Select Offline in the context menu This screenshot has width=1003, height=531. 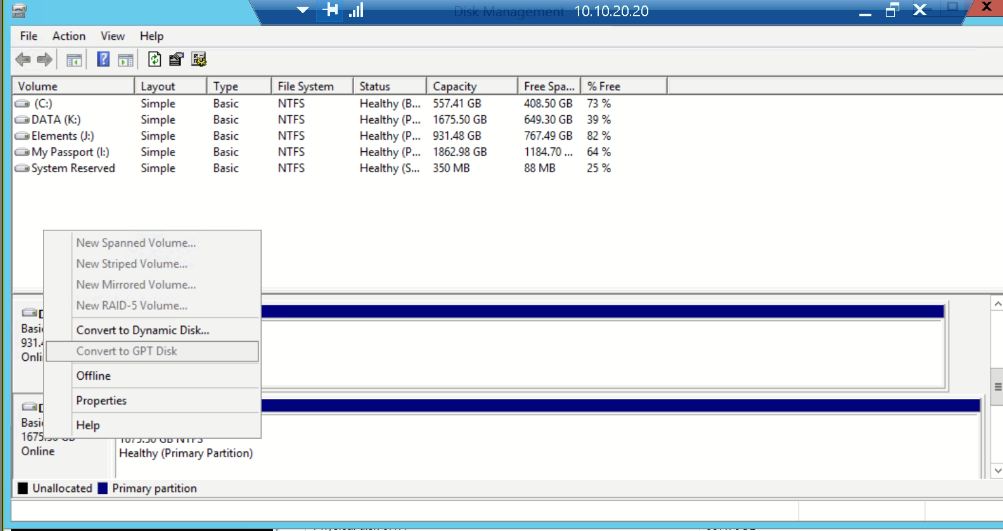pos(93,376)
